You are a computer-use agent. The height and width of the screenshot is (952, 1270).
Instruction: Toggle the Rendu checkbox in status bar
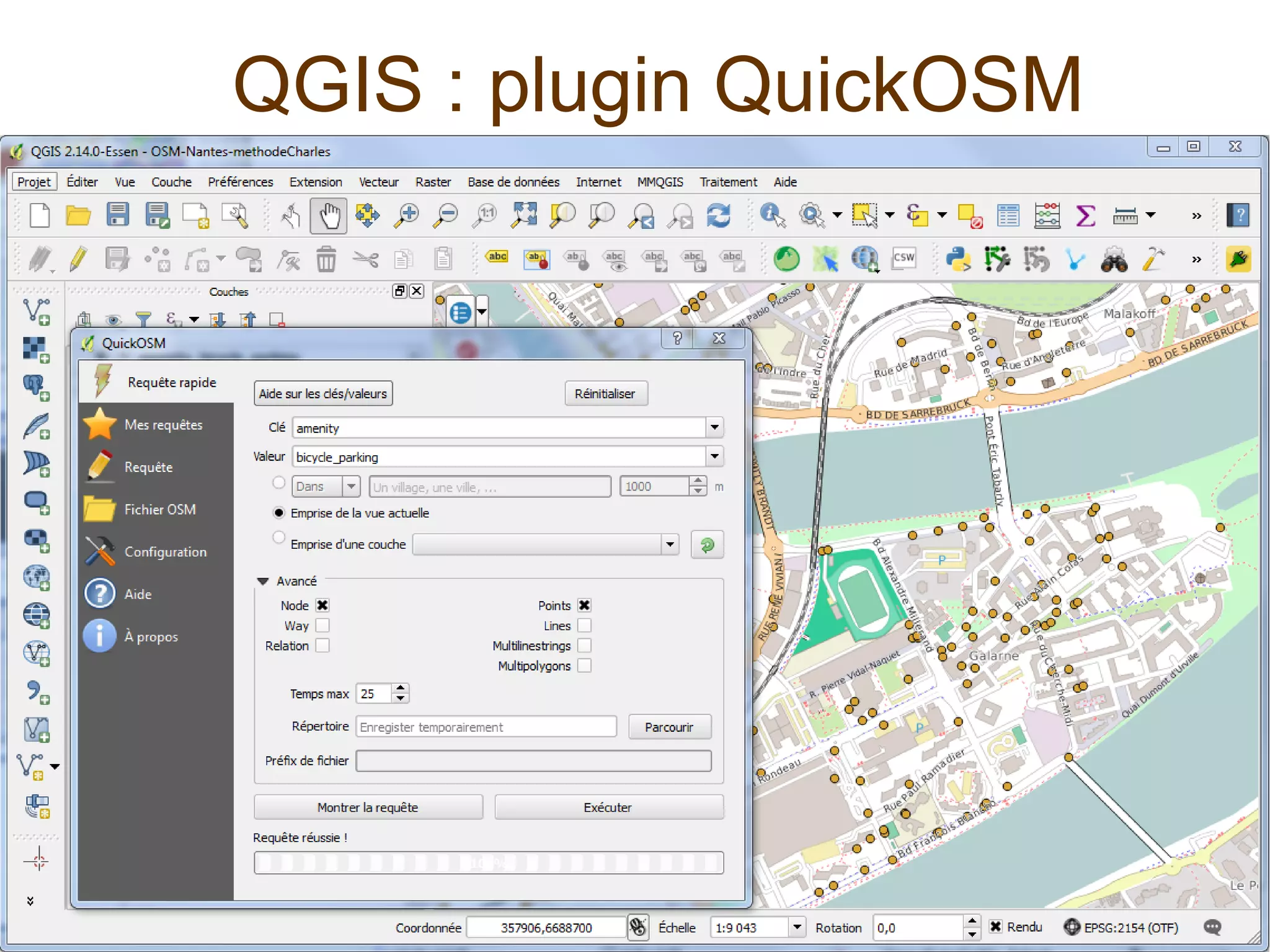(995, 927)
